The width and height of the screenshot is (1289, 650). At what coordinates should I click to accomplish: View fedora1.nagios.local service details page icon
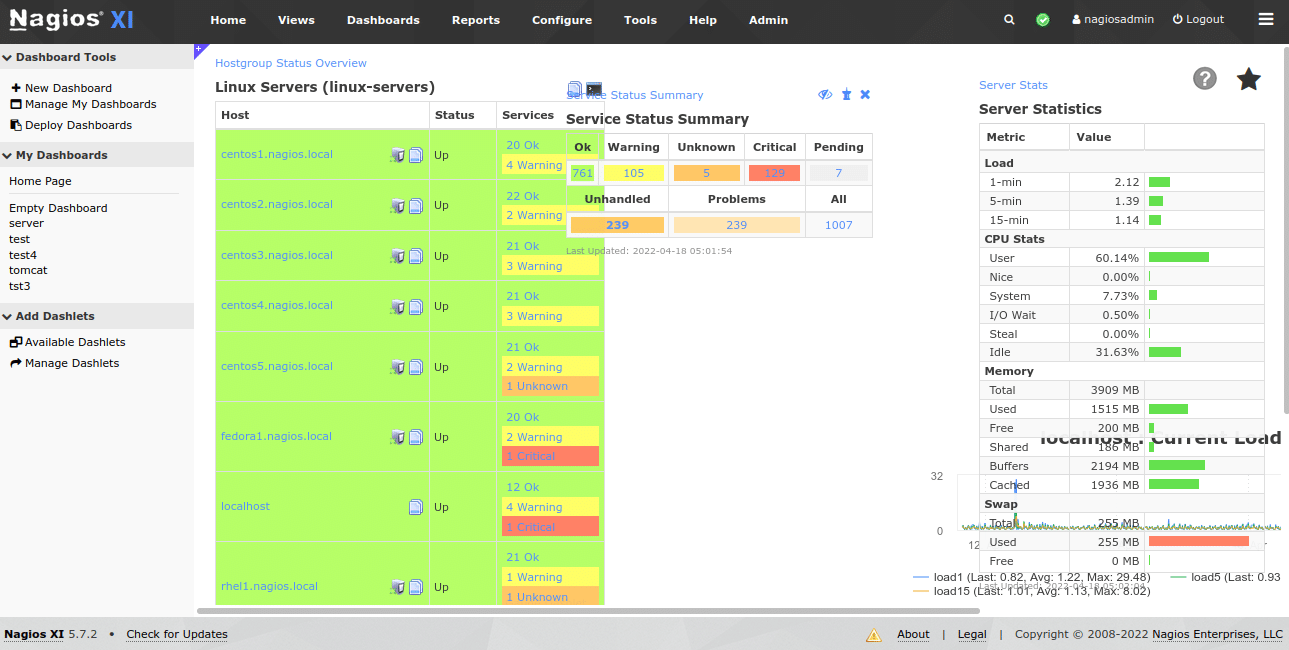tap(416, 437)
